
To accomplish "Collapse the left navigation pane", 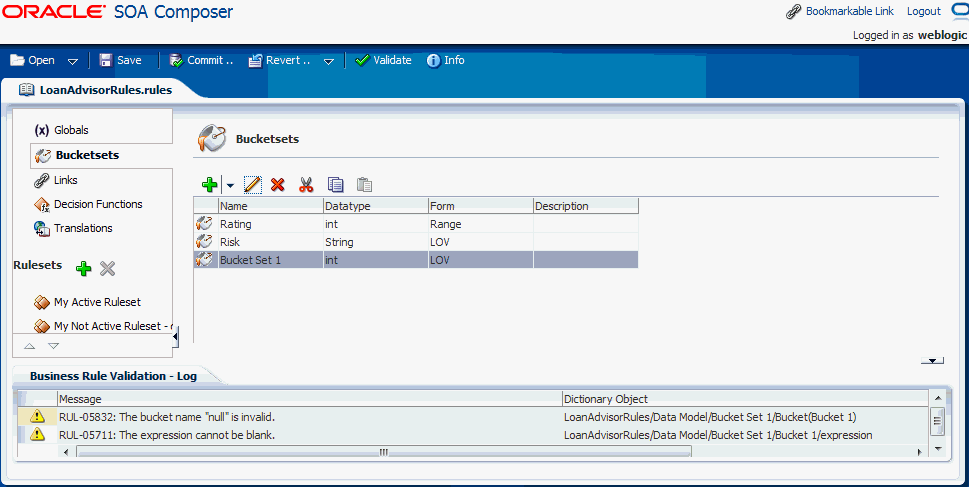I will coord(176,337).
